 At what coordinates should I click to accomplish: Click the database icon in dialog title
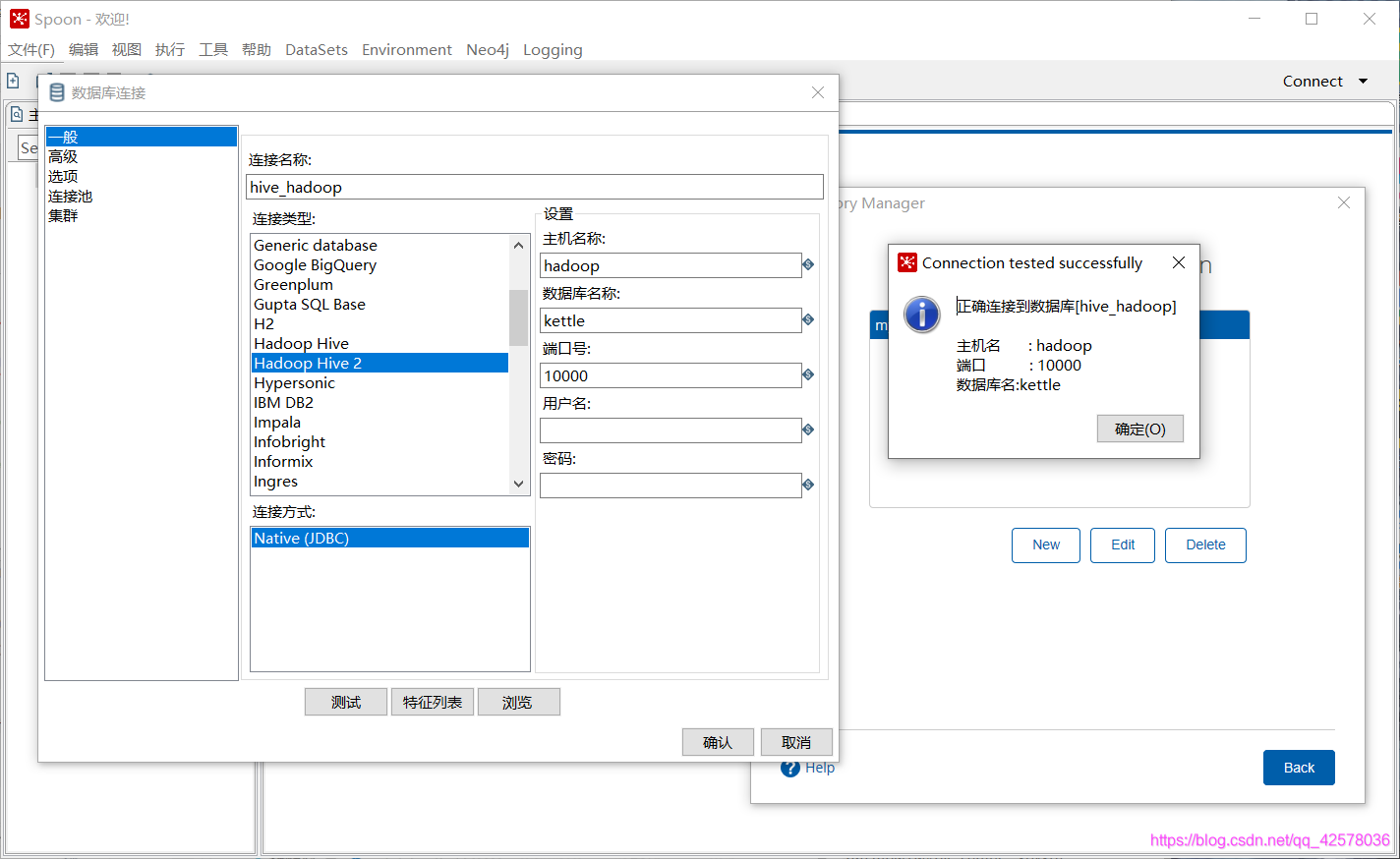coord(56,92)
